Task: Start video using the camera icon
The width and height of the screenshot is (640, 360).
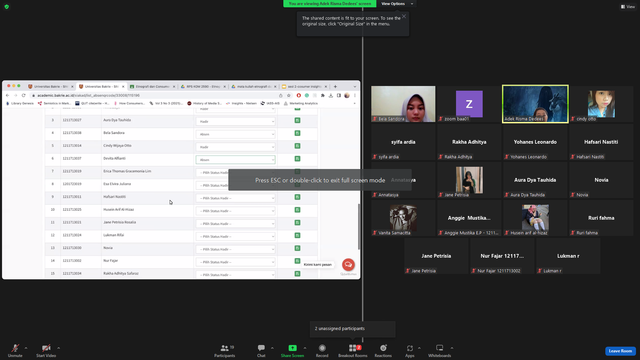Action: click(x=46, y=350)
